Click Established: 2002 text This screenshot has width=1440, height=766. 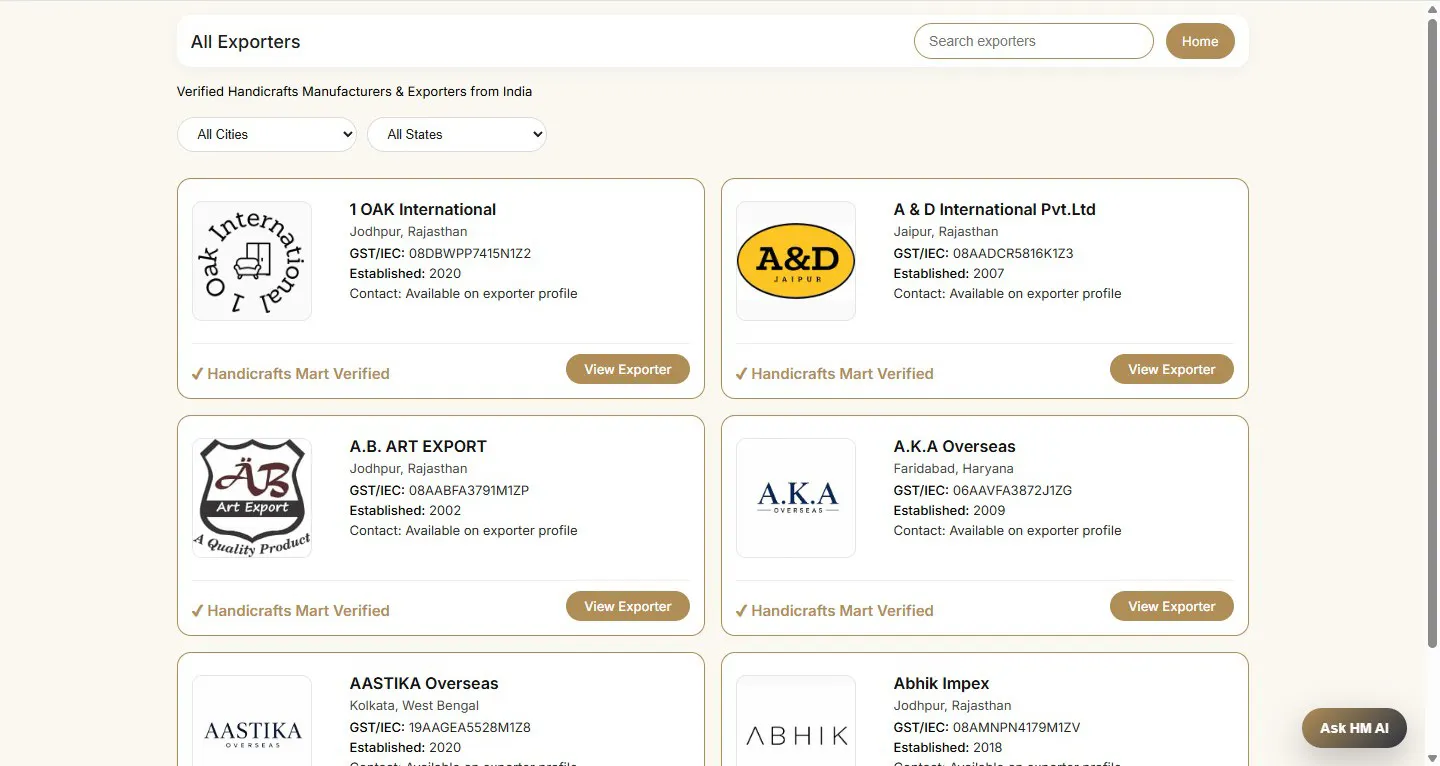pyautogui.click(x=405, y=510)
